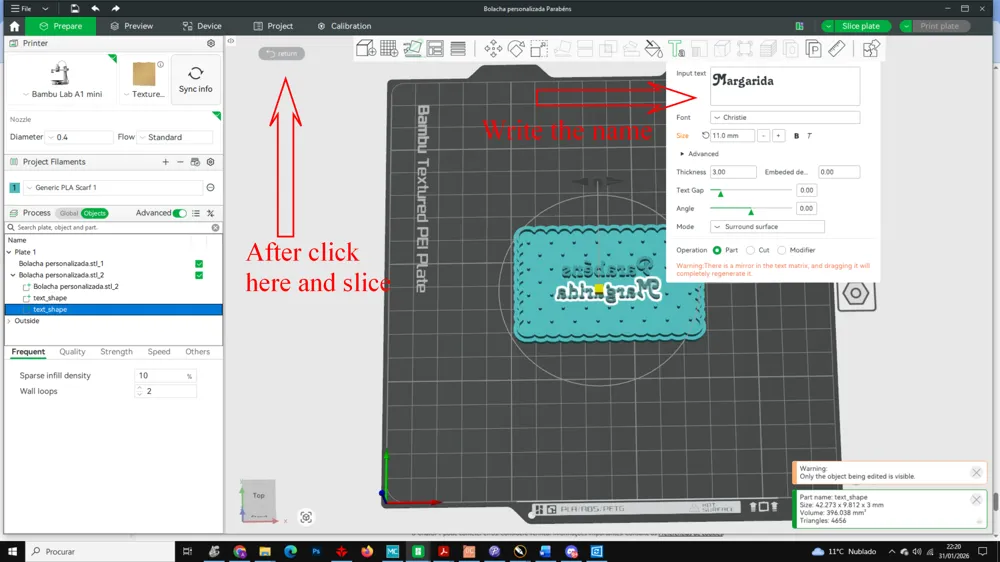Switch process scope to Global
The height and width of the screenshot is (562, 1000).
click(x=68, y=213)
